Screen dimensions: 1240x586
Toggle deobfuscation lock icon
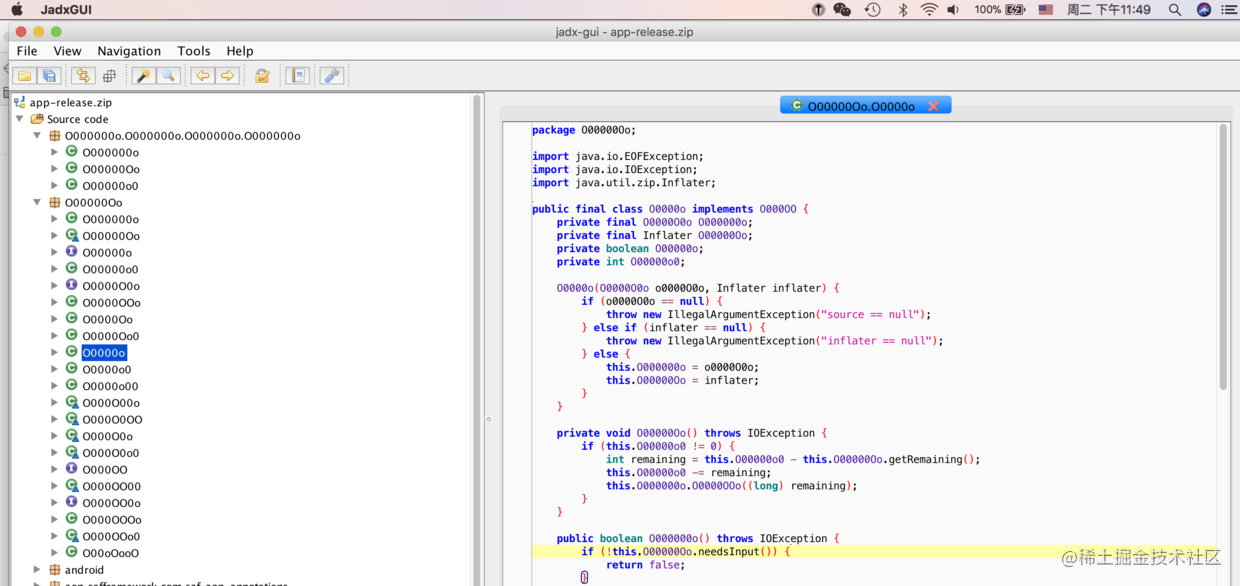262,76
